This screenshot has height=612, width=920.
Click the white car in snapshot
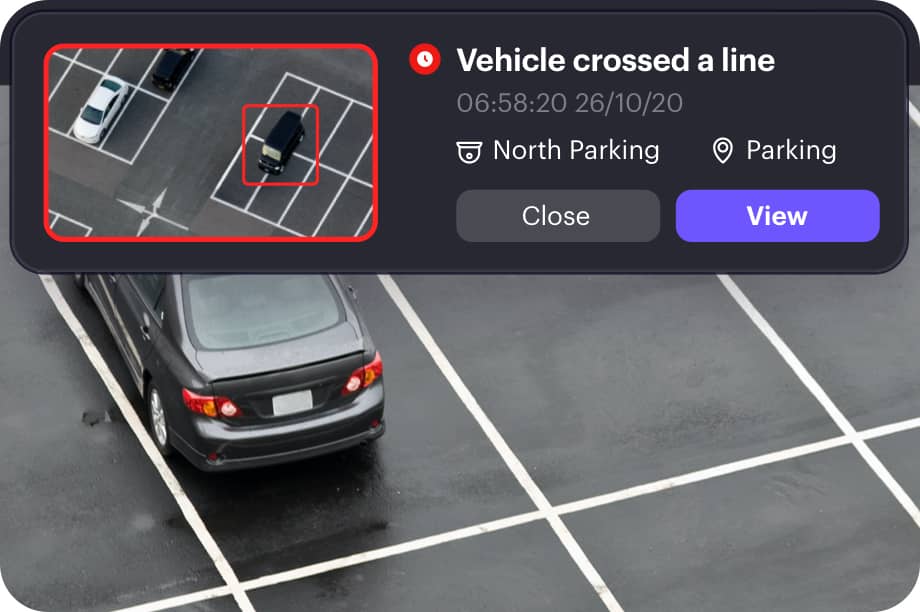coord(100,109)
